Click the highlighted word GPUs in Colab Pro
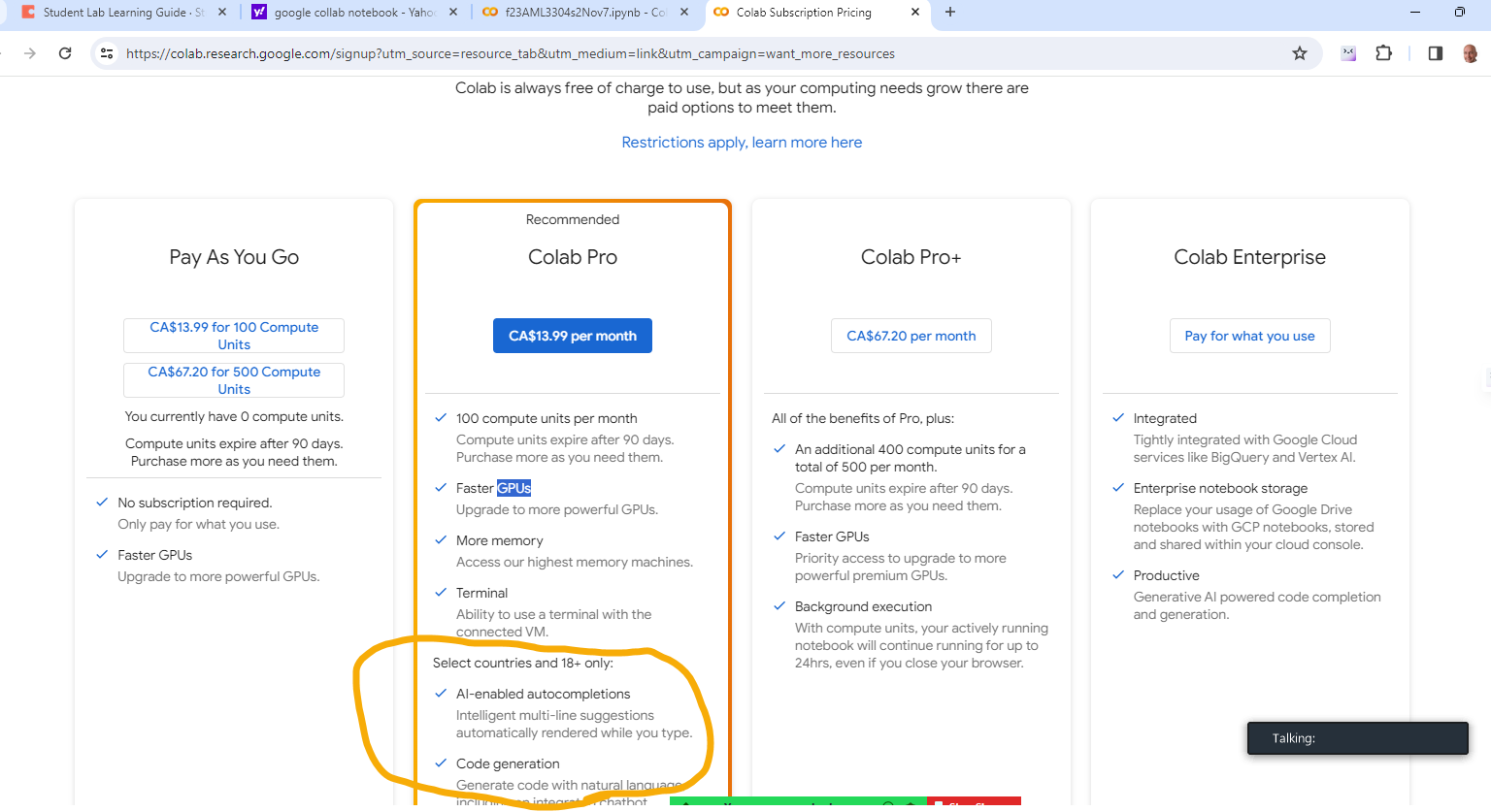Image resolution: width=1491 pixels, height=812 pixels. 514,488
